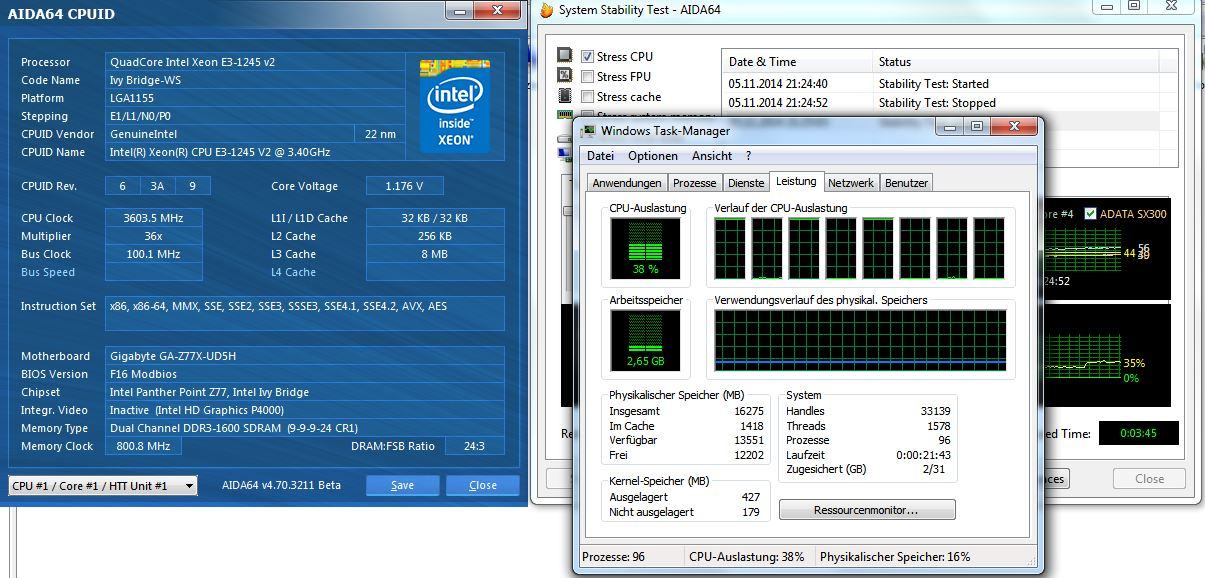This screenshot has height=578, width=1205.
Task: Switch to the Dienste tab
Action: pos(746,183)
